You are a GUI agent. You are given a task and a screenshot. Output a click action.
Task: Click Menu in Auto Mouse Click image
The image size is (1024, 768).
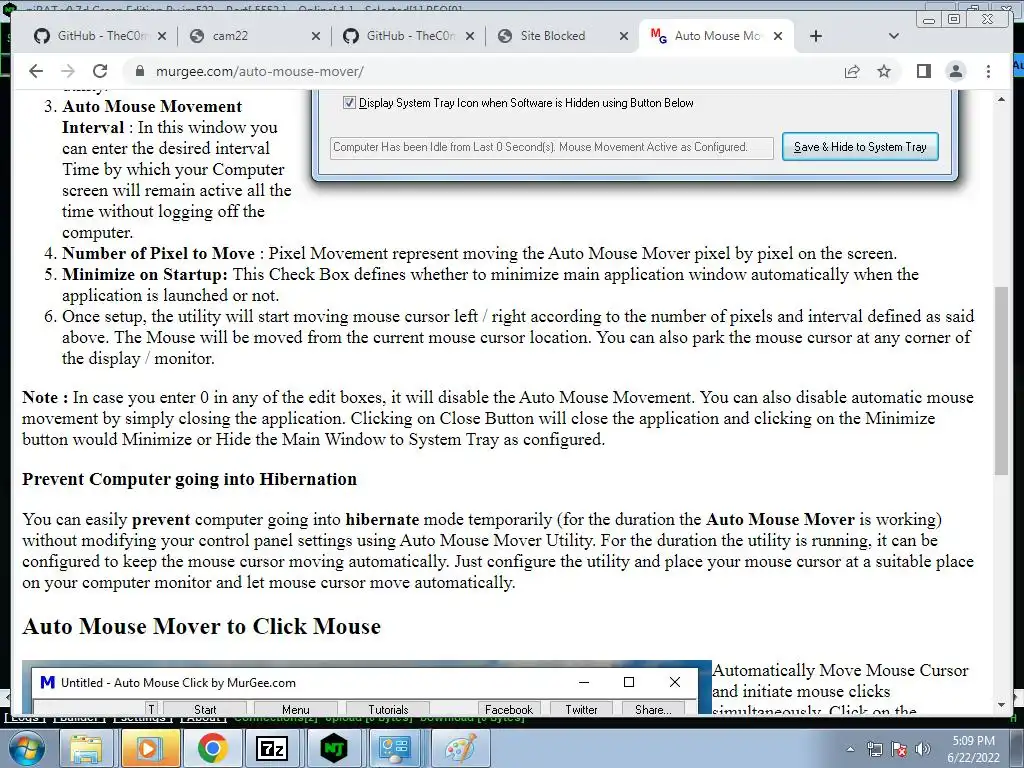coord(296,709)
